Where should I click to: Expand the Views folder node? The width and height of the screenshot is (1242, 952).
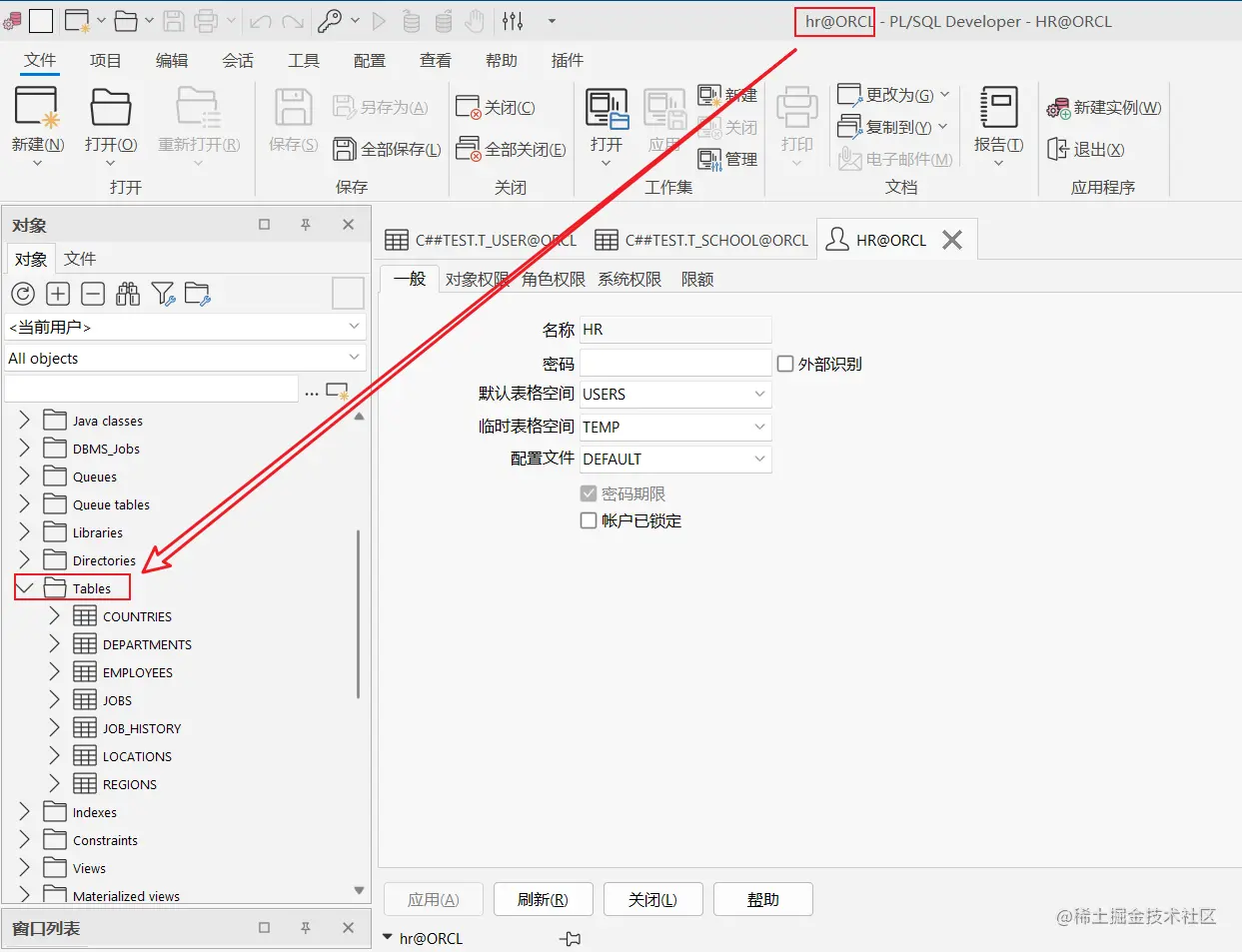click(x=25, y=868)
